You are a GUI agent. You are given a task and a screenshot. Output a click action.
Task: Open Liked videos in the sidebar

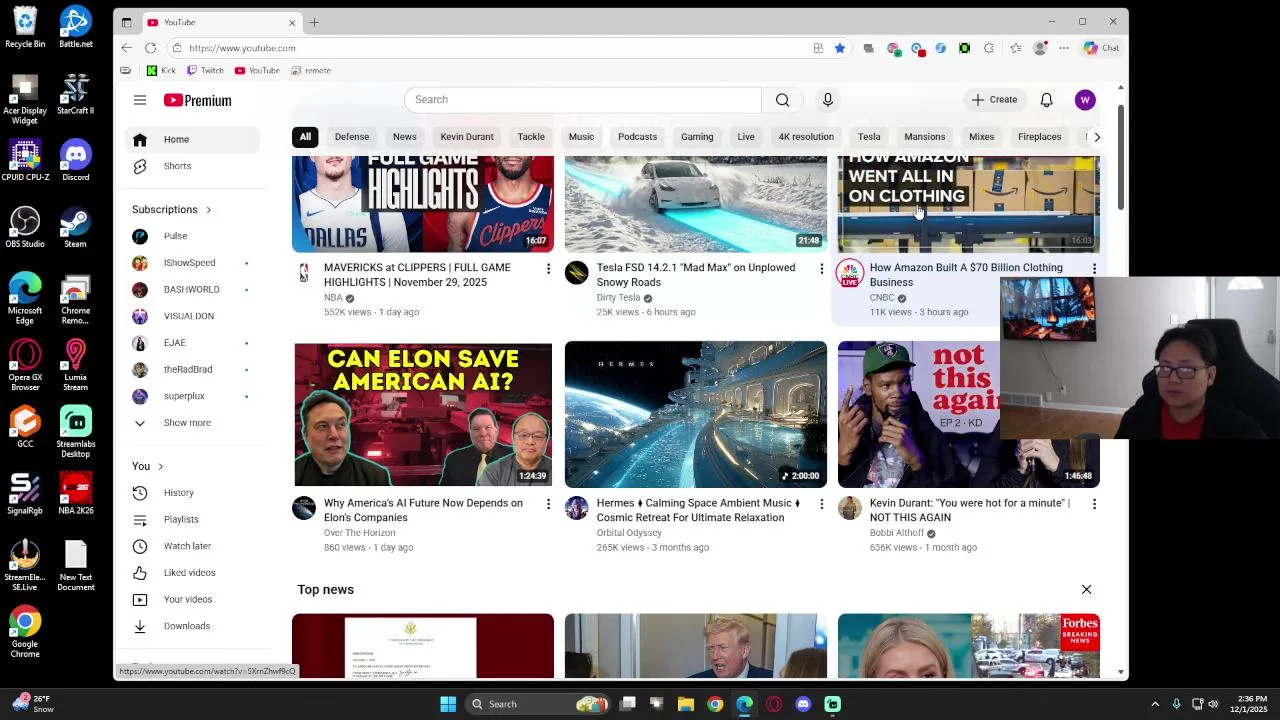pyautogui.click(x=190, y=573)
